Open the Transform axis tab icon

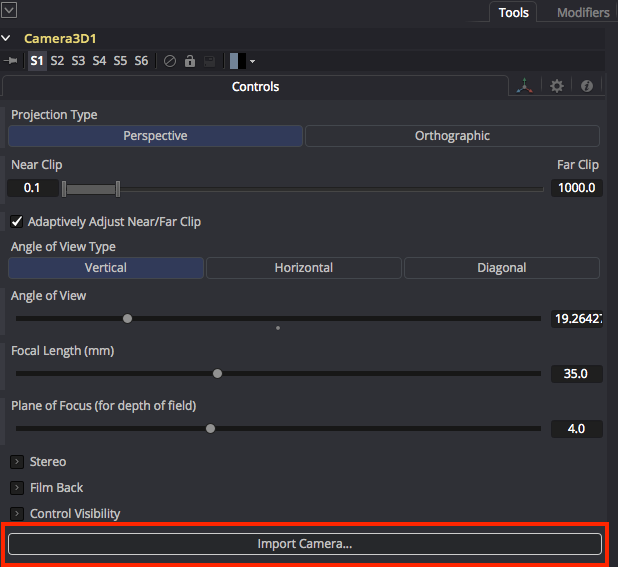click(525, 86)
